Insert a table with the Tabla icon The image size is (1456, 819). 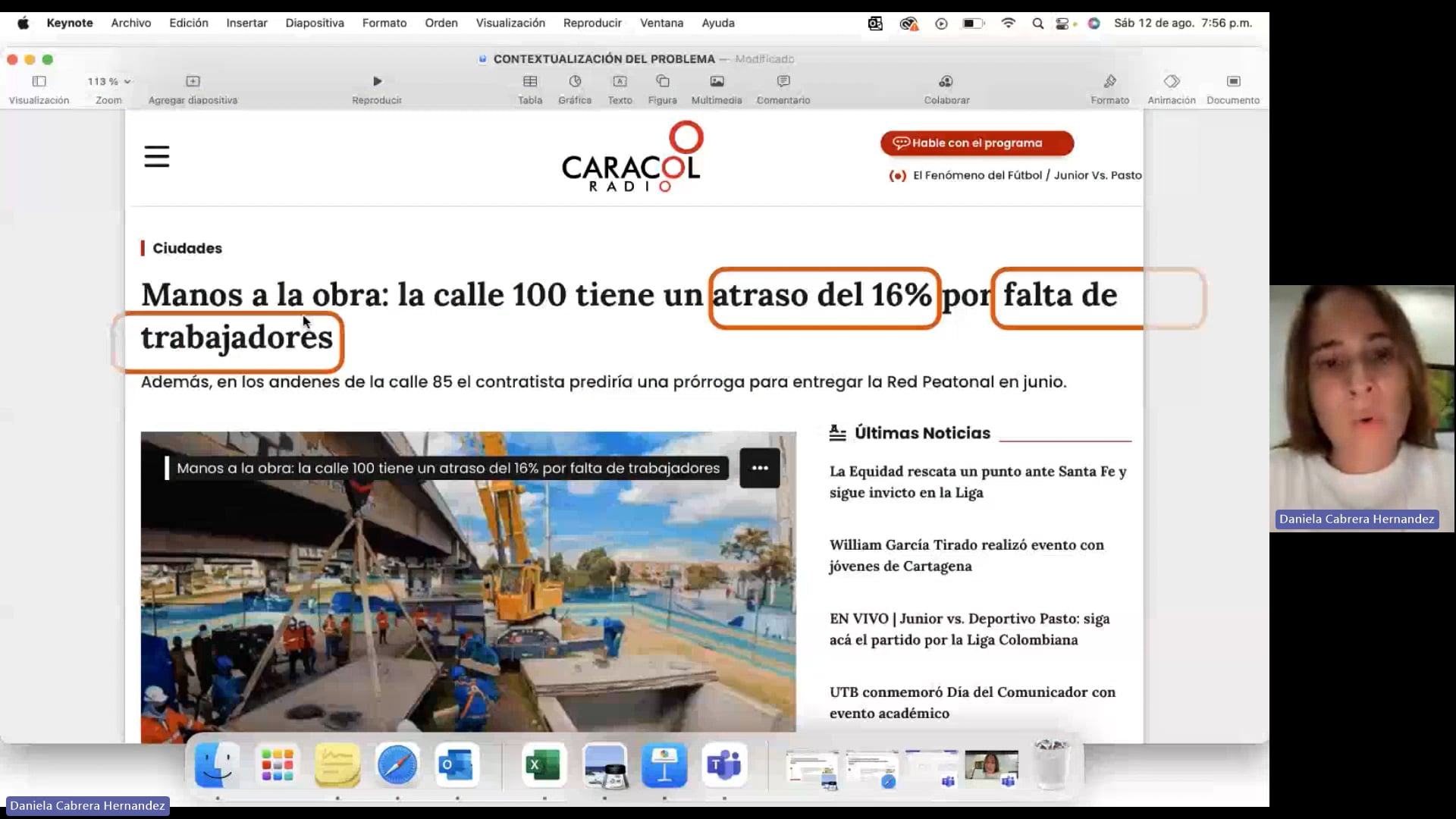(x=530, y=81)
